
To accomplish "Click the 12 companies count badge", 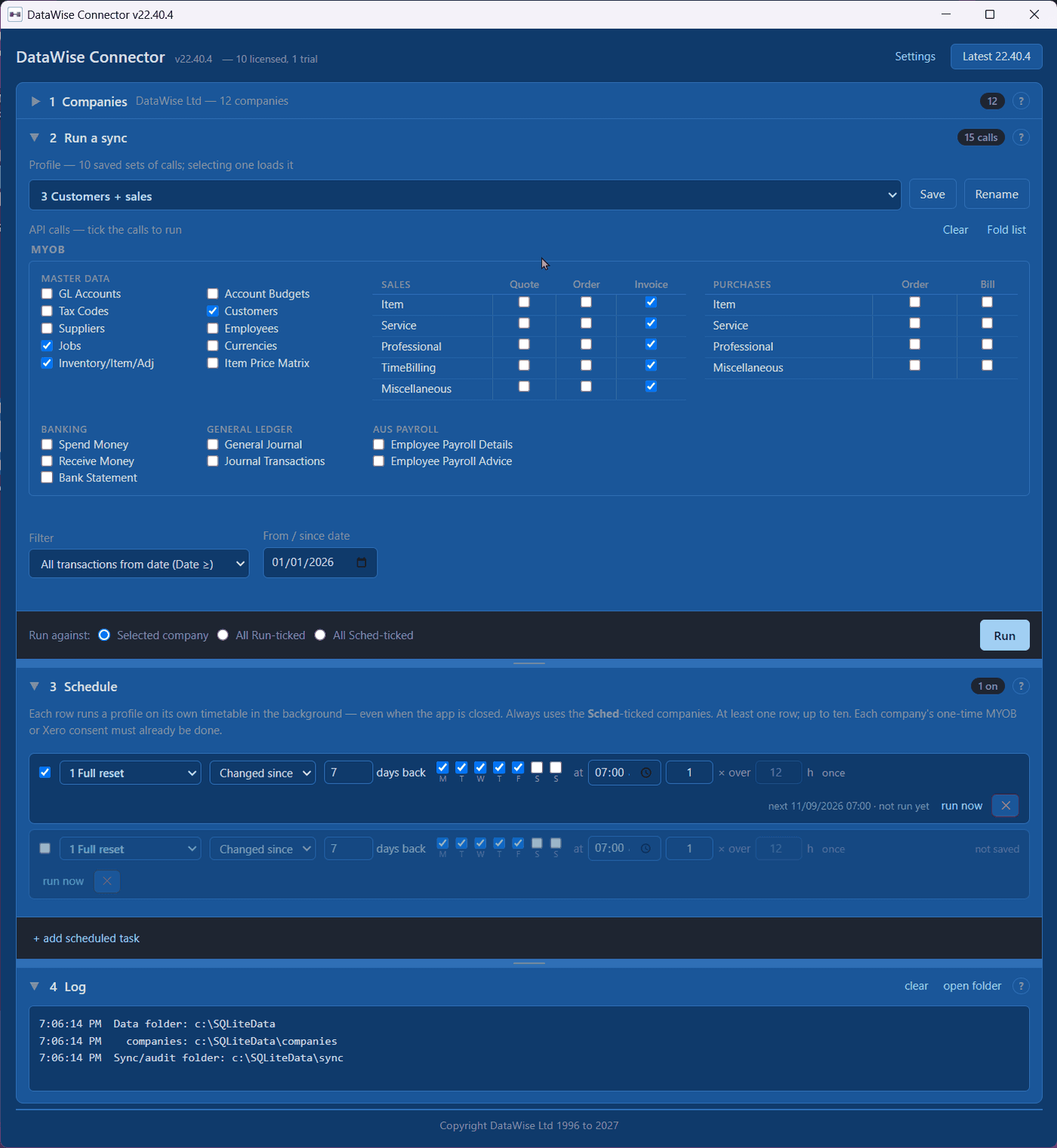I will click(992, 101).
